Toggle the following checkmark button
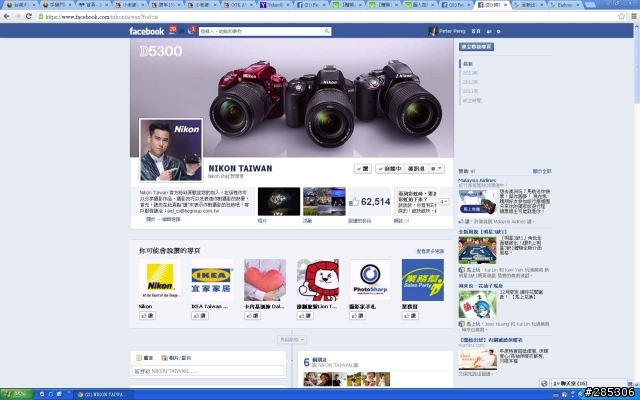 click(390, 169)
